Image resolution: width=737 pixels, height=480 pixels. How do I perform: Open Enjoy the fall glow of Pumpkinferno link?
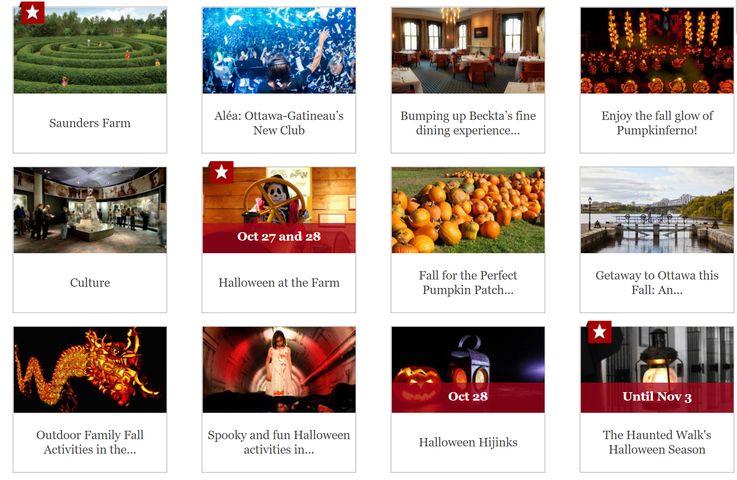coord(657,123)
